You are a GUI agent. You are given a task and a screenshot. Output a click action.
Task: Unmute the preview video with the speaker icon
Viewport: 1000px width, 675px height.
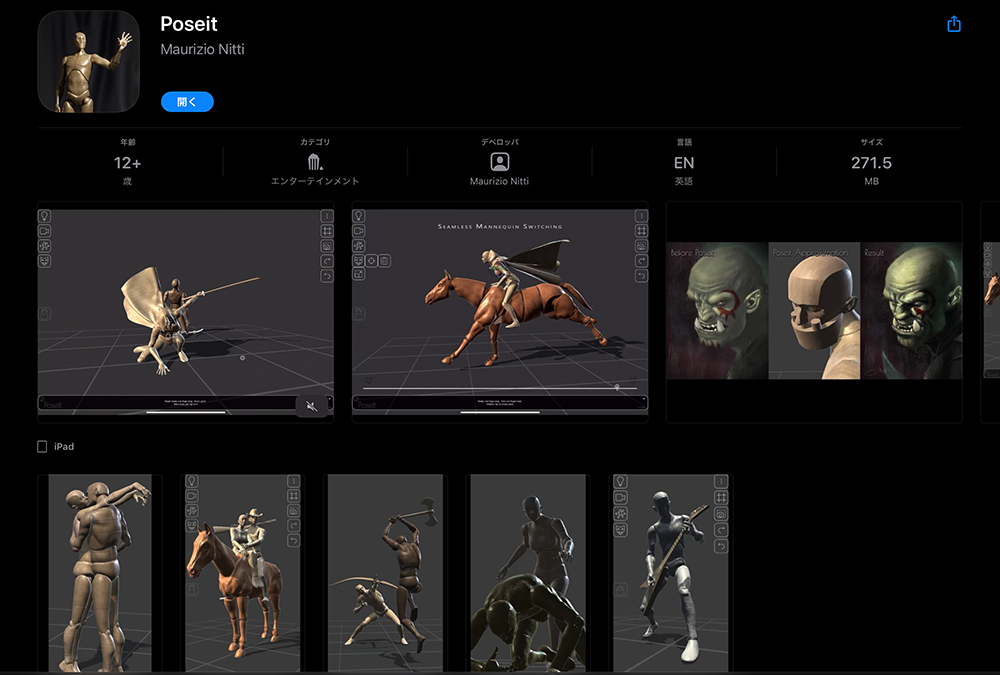pyautogui.click(x=312, y=406)
